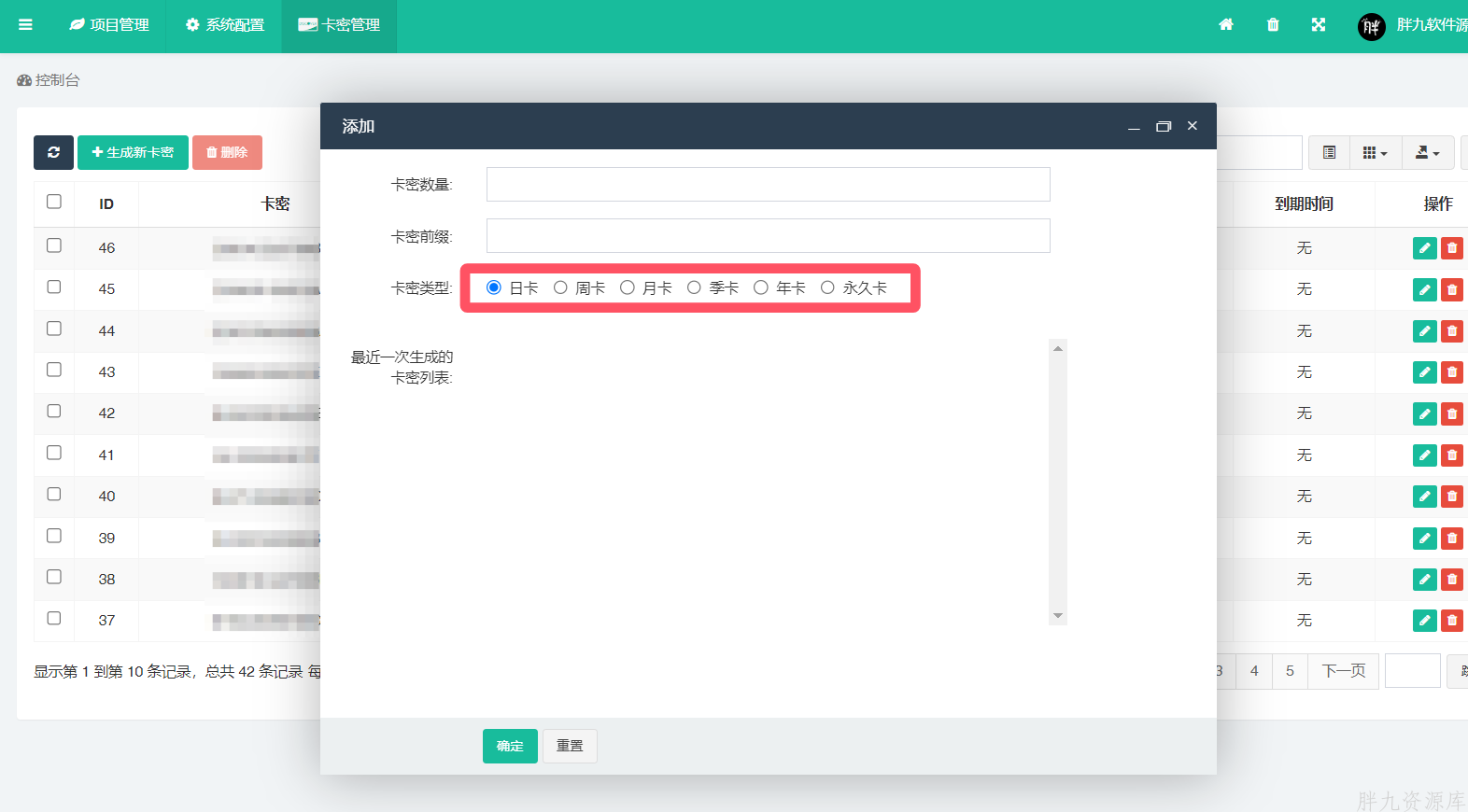
Task: Delete row 39 with trash icon
Action: pos(1452,538)
